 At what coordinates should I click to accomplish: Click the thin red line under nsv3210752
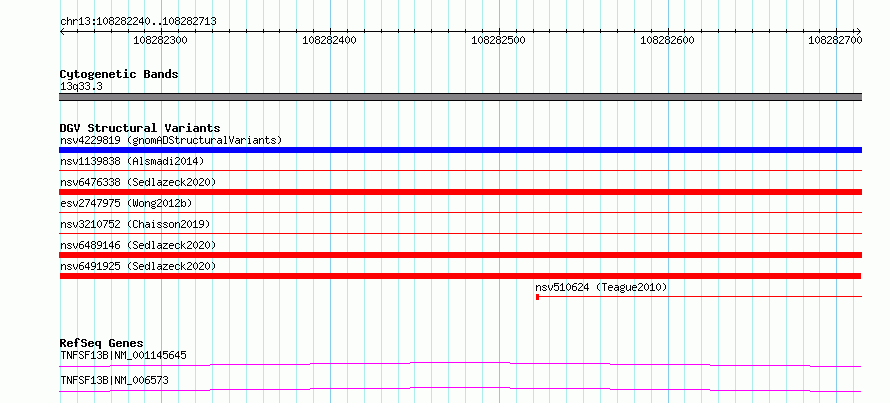[x=460, y=233]
